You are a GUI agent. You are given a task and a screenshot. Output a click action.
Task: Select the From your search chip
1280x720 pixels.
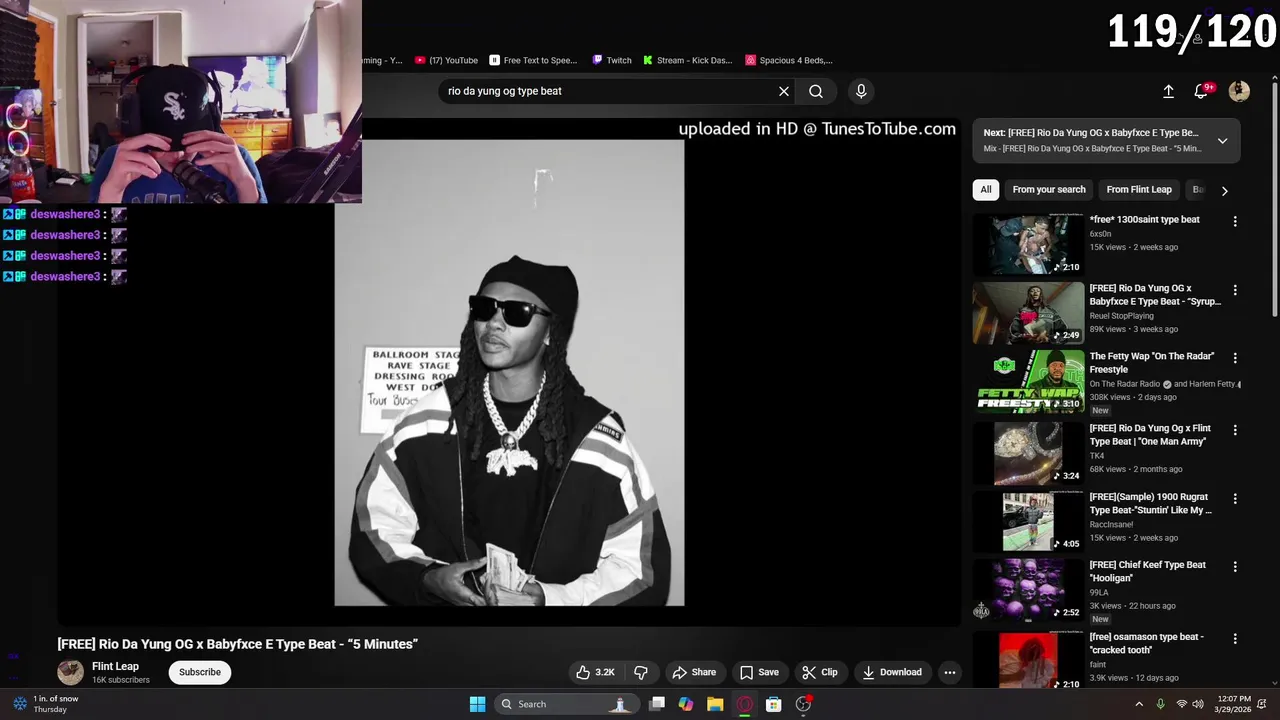coord(1049,189)
